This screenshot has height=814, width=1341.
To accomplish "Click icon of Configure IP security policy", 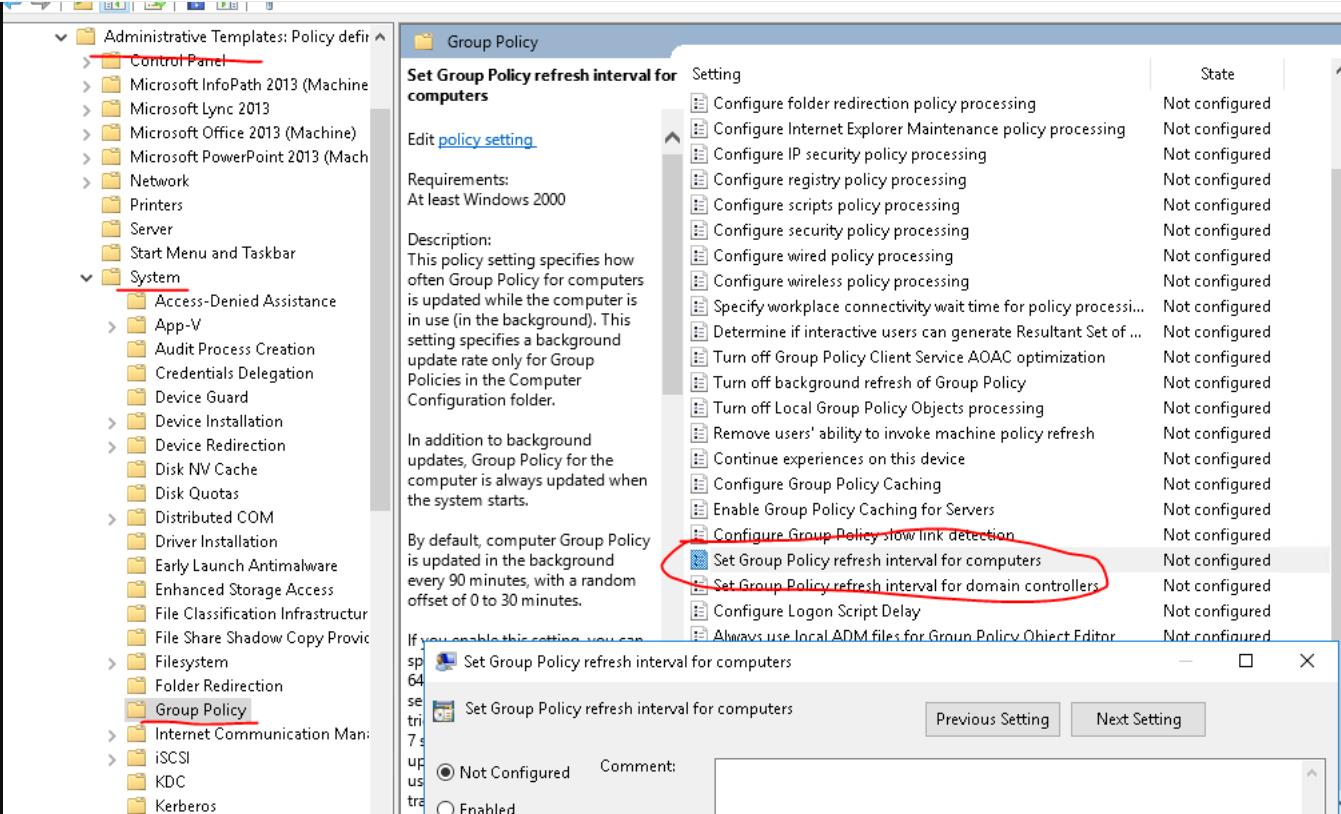I will coord(700,154).
